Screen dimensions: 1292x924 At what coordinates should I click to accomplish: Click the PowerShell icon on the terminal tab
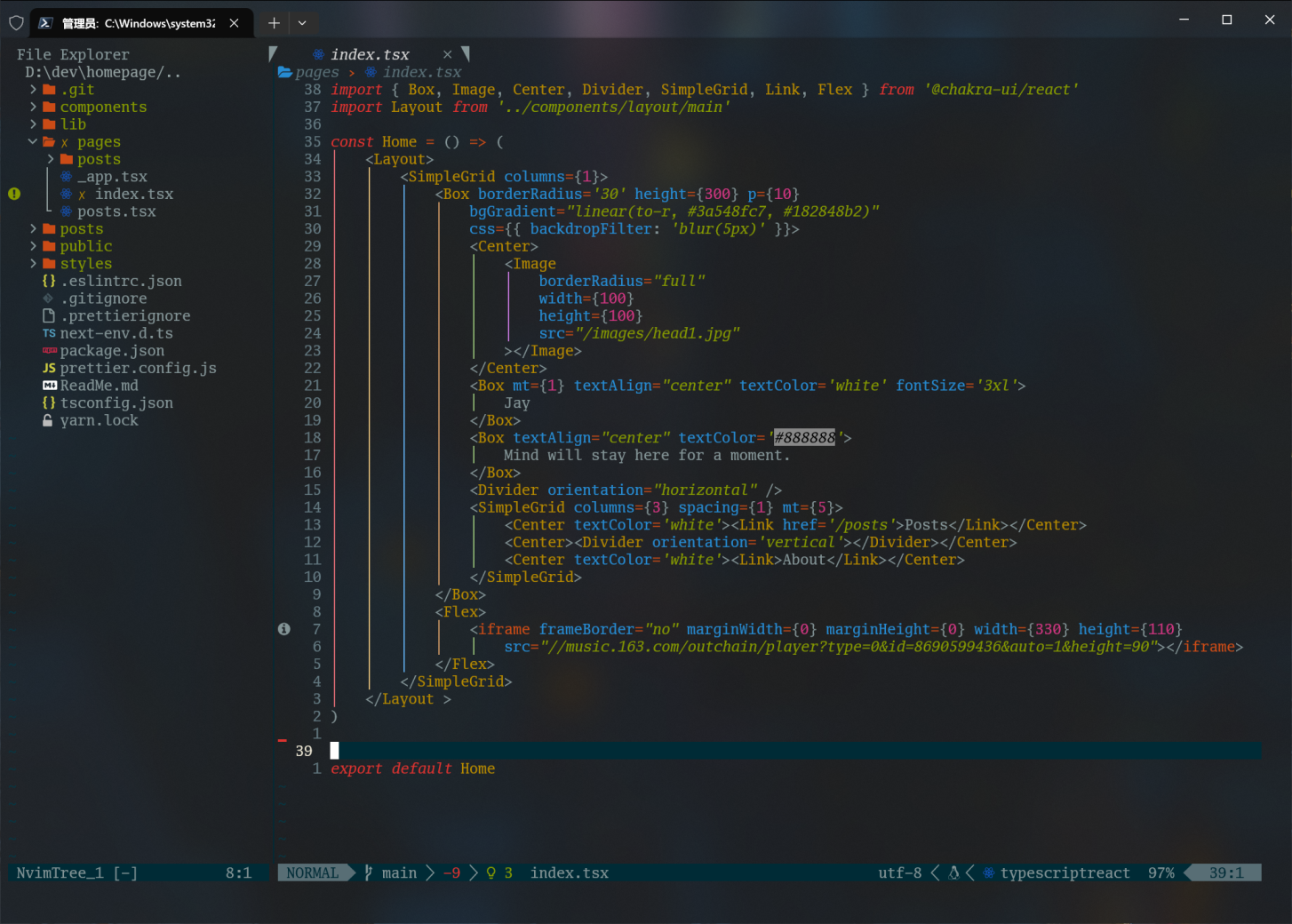pyautogui.click(x=45, y=23)
